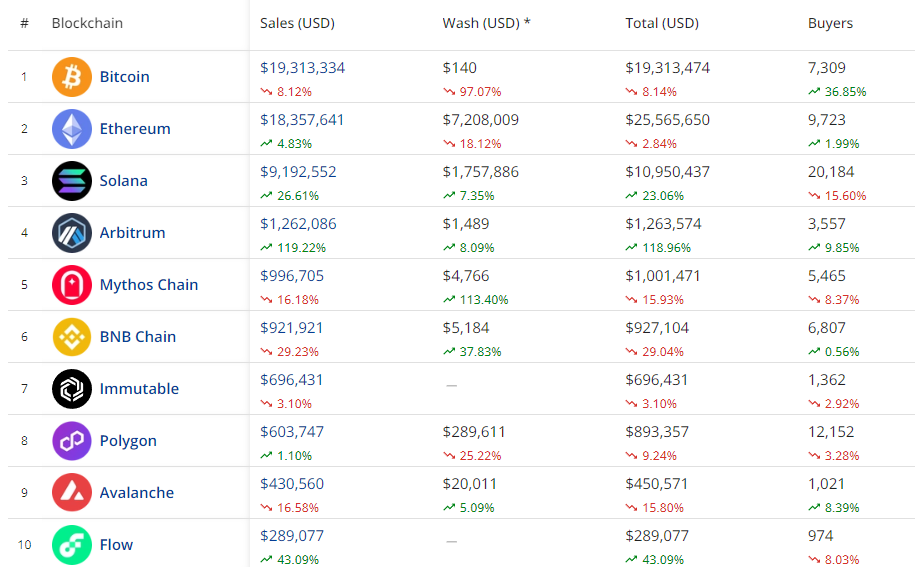
Task: Click Ethereum buyers count 9,723
Action: (x=826, y=120)
